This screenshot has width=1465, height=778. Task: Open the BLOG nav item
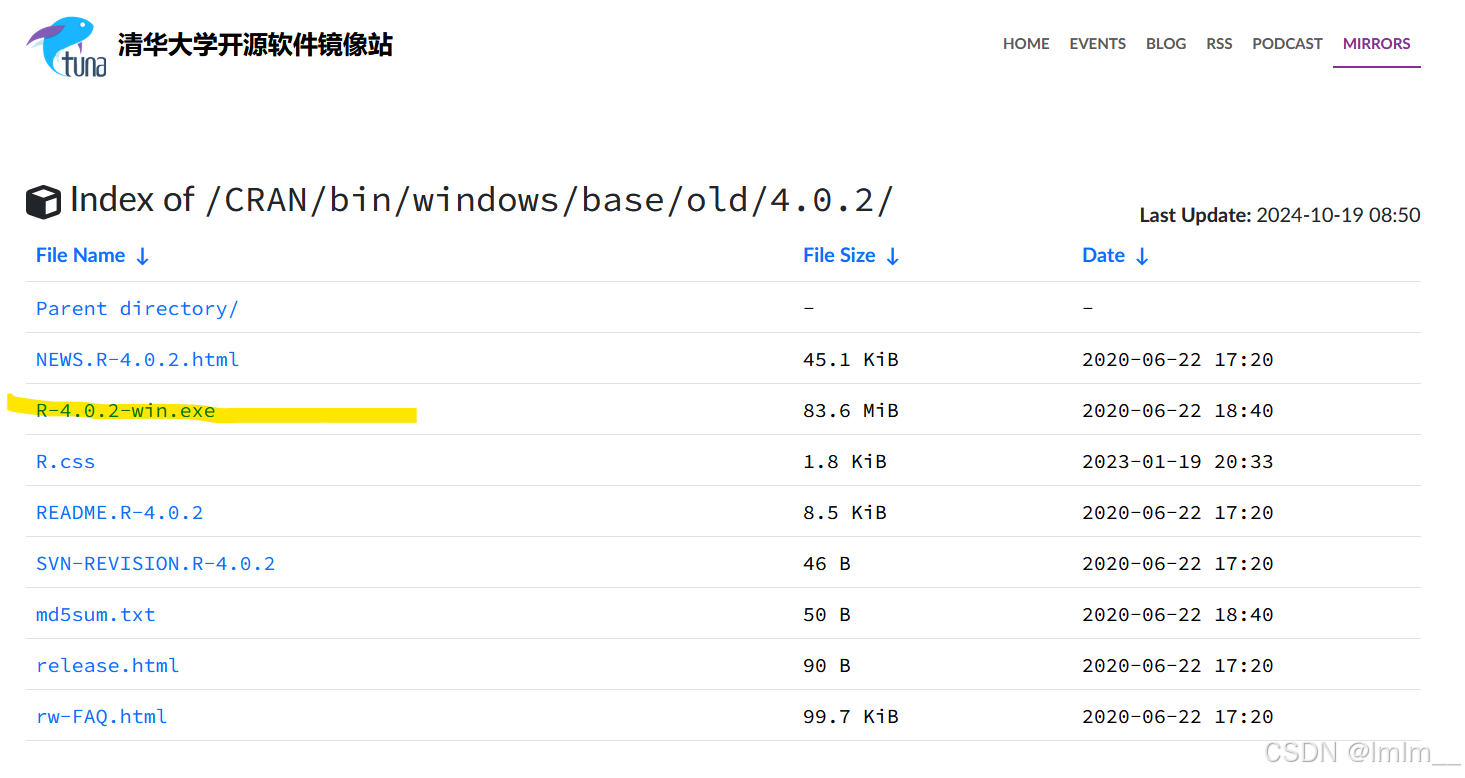(x=1166, y=44)
